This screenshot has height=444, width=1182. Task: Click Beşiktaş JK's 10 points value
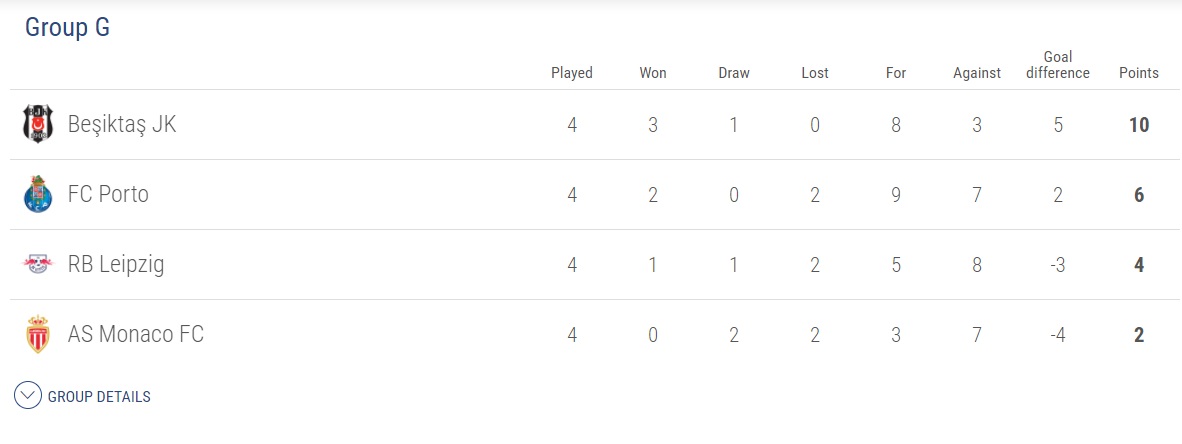(1139, 125)
